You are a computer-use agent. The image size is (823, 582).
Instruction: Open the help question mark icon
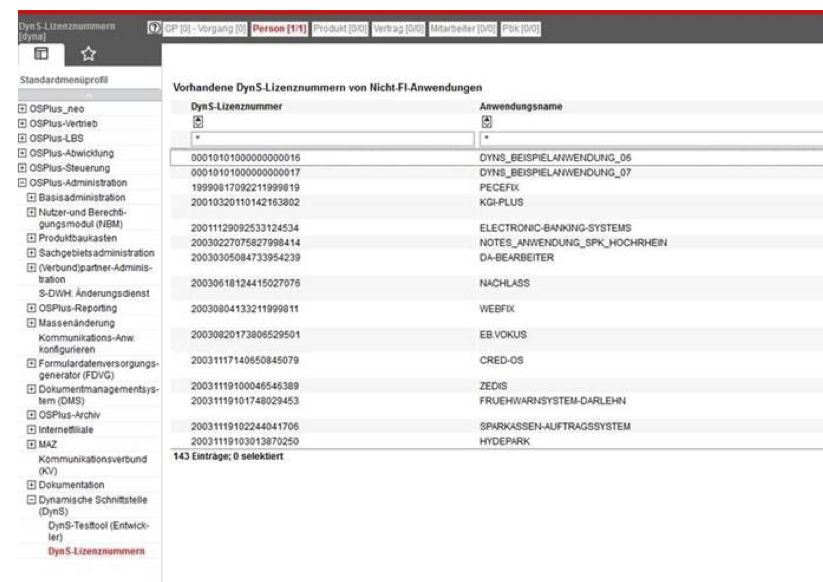point(154,28)
